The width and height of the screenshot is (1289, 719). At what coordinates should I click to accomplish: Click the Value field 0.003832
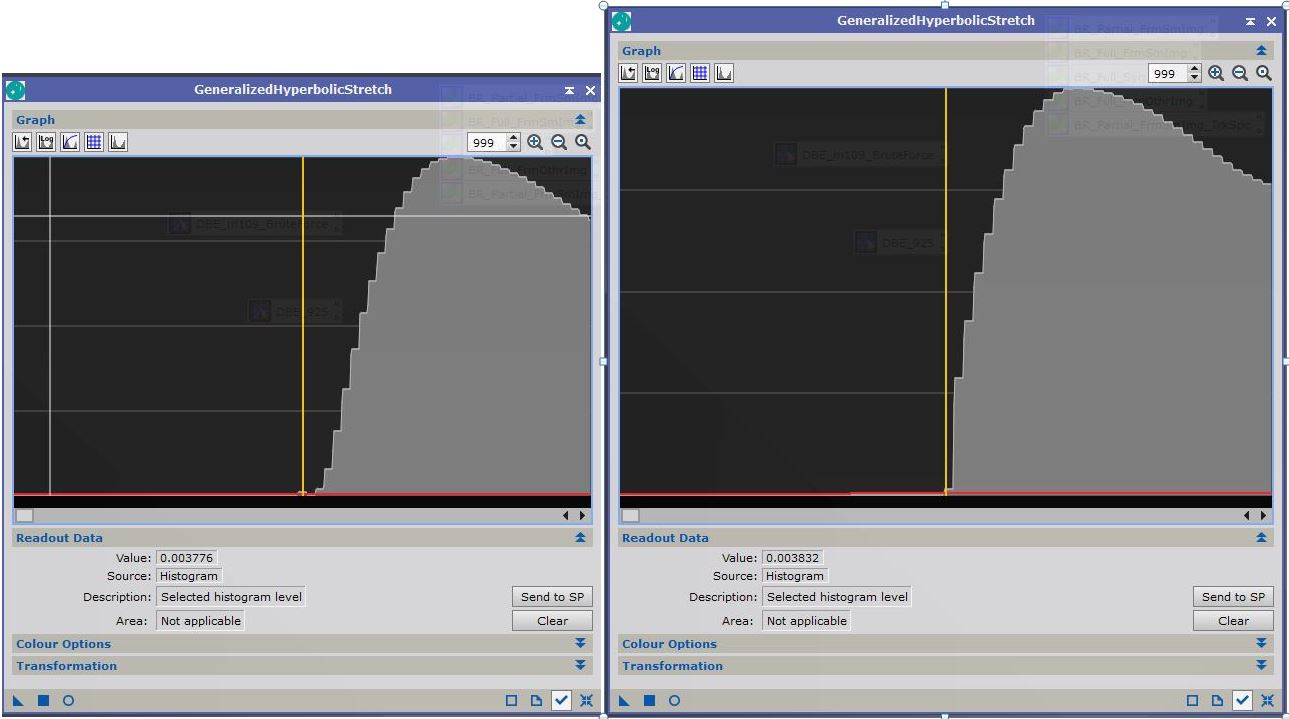pyautogui.click(x=792, y=558)
